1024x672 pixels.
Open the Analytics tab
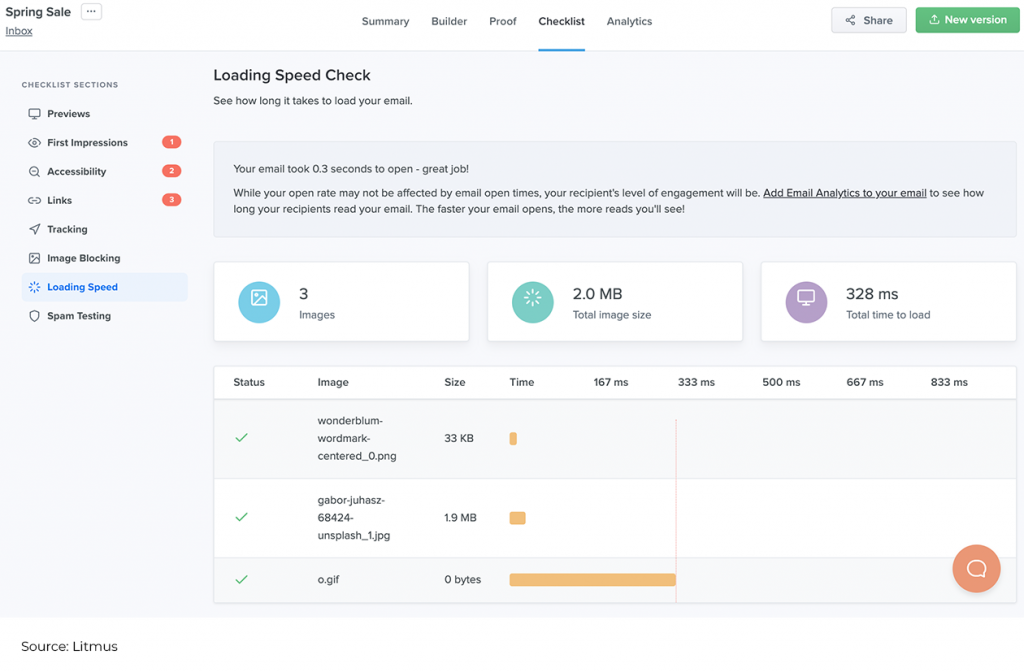629,21
